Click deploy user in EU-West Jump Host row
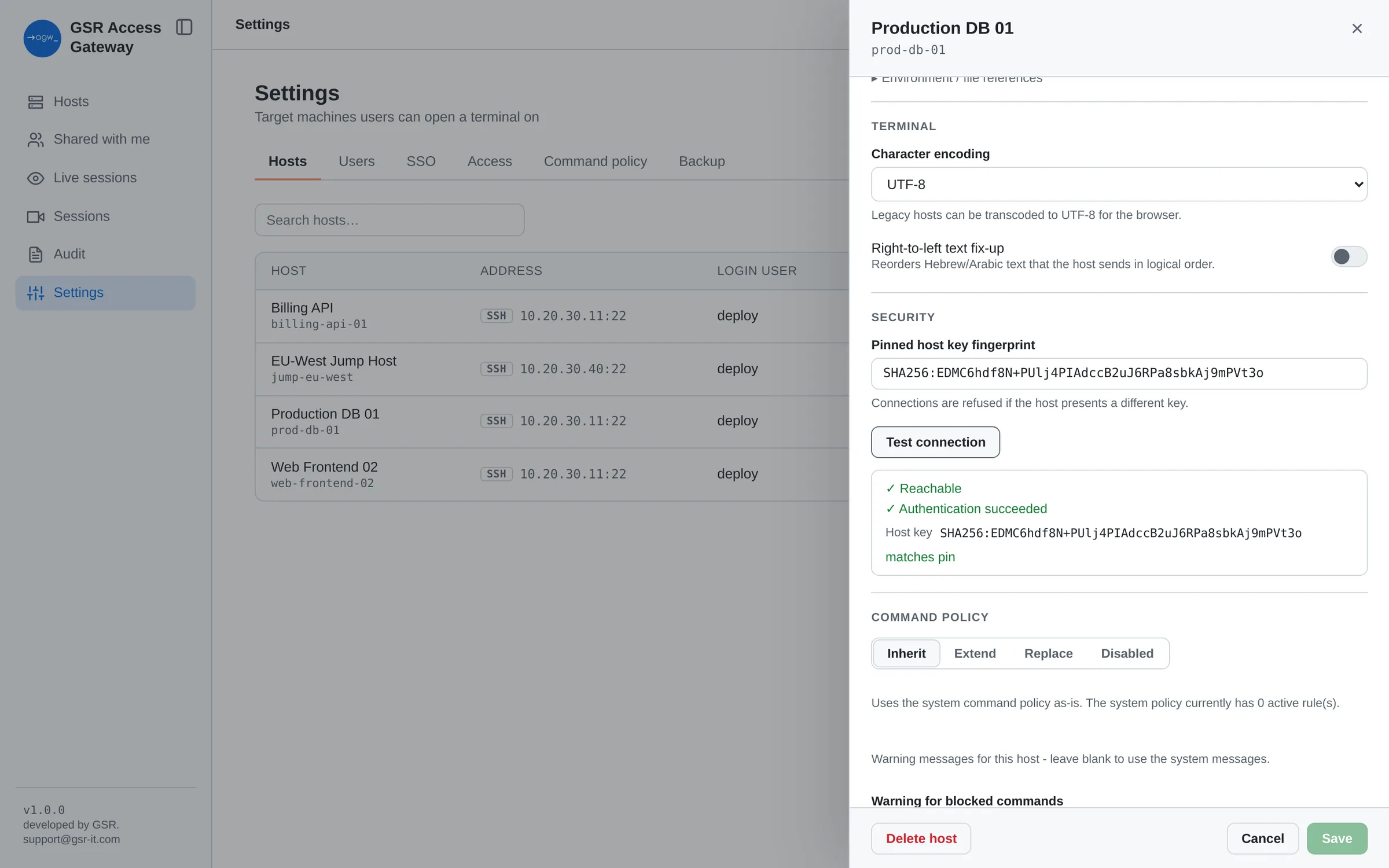The image size is (1389, 868). coord(737,369)
